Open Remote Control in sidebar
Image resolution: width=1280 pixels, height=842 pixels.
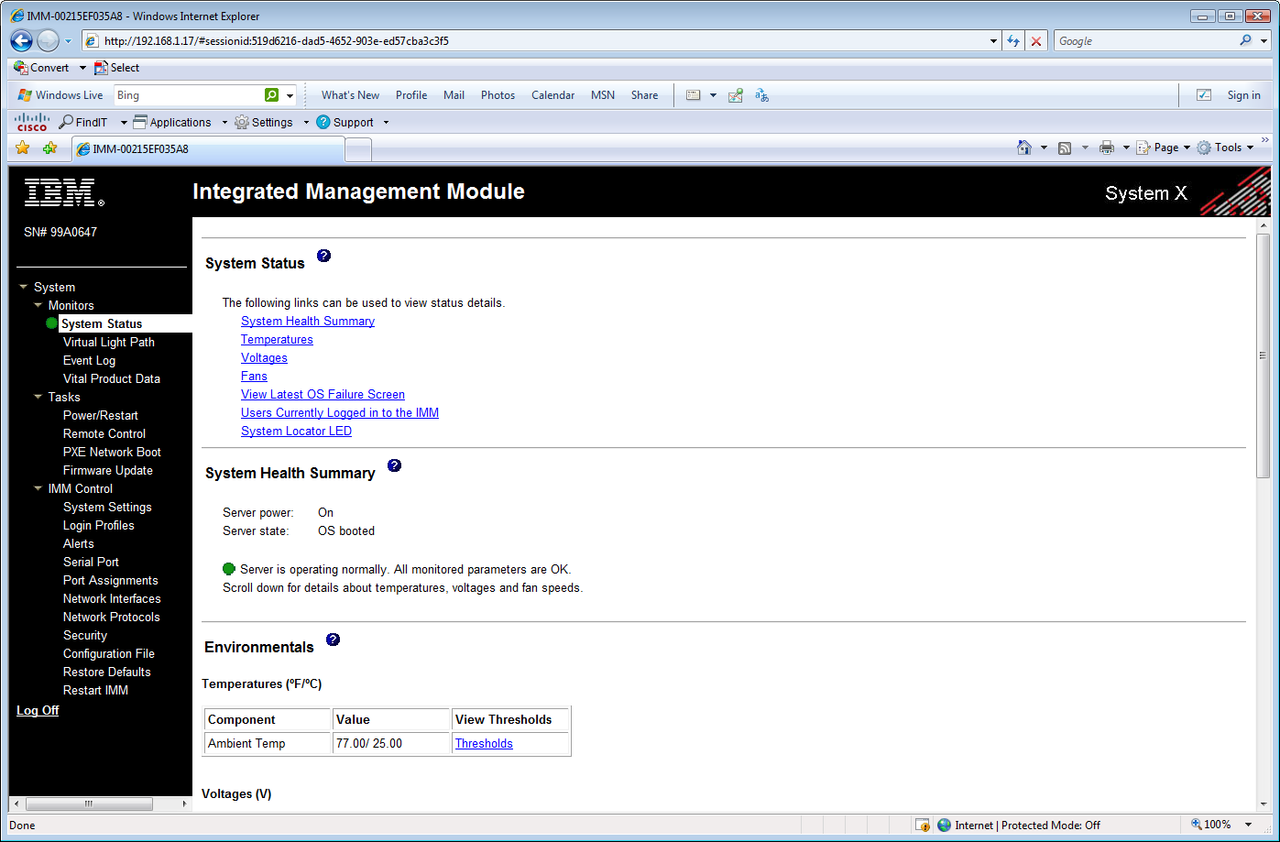pos(104,434)
